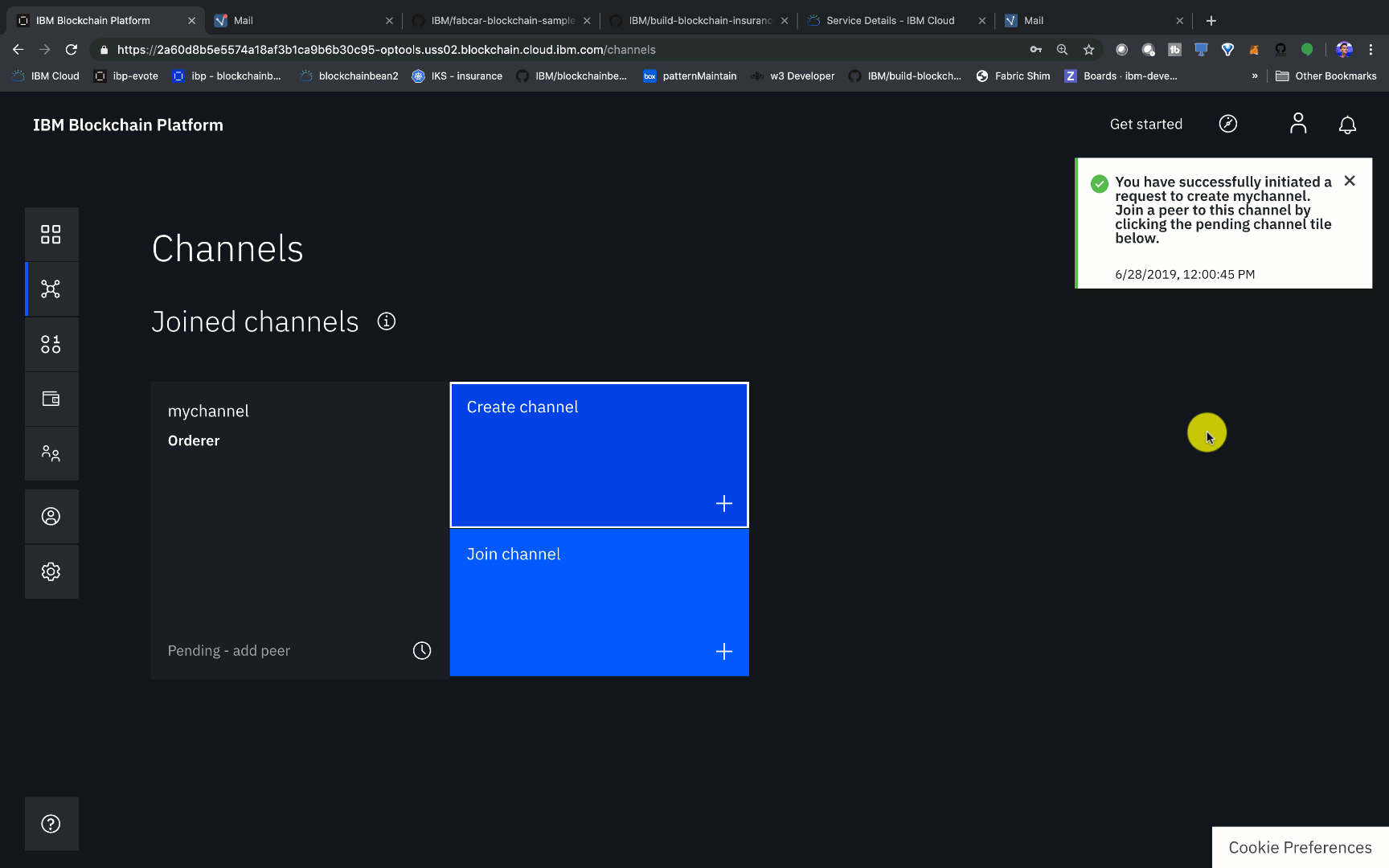Click the info icon next to Joined channels
The image size is (1389, 868).
(x=387, y=321)
